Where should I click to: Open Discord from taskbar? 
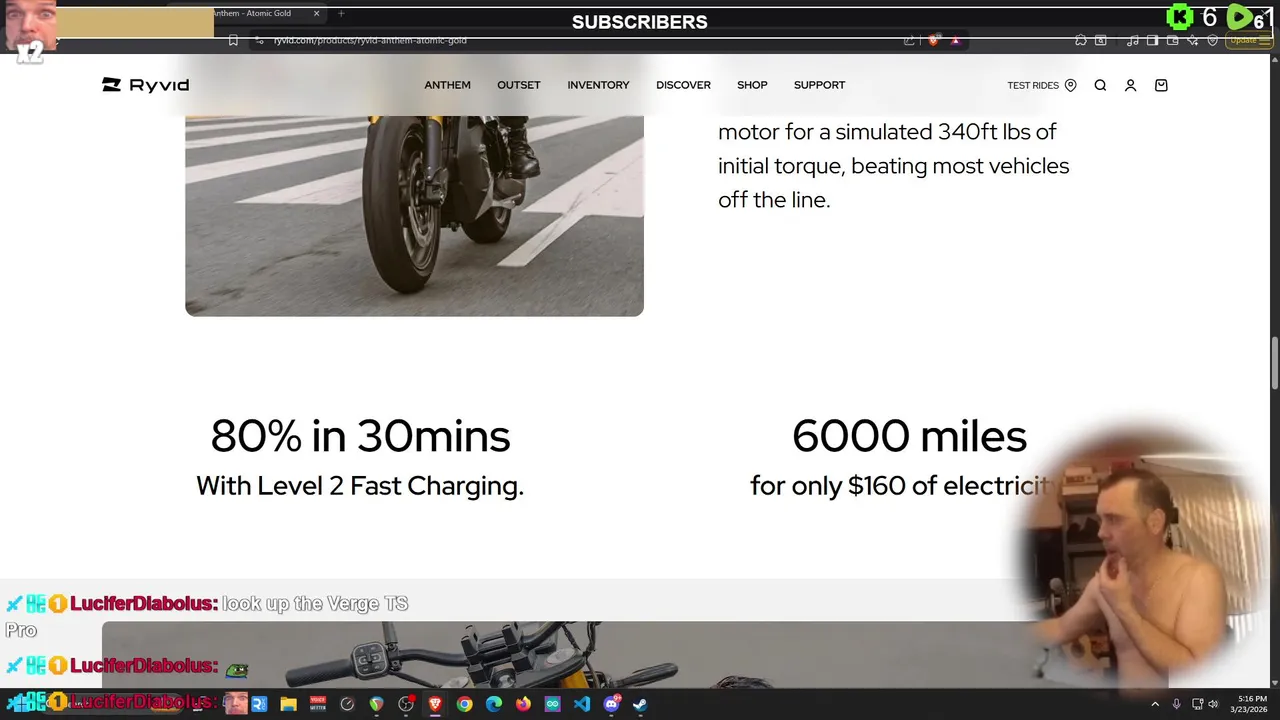click(x=611, y=704)
